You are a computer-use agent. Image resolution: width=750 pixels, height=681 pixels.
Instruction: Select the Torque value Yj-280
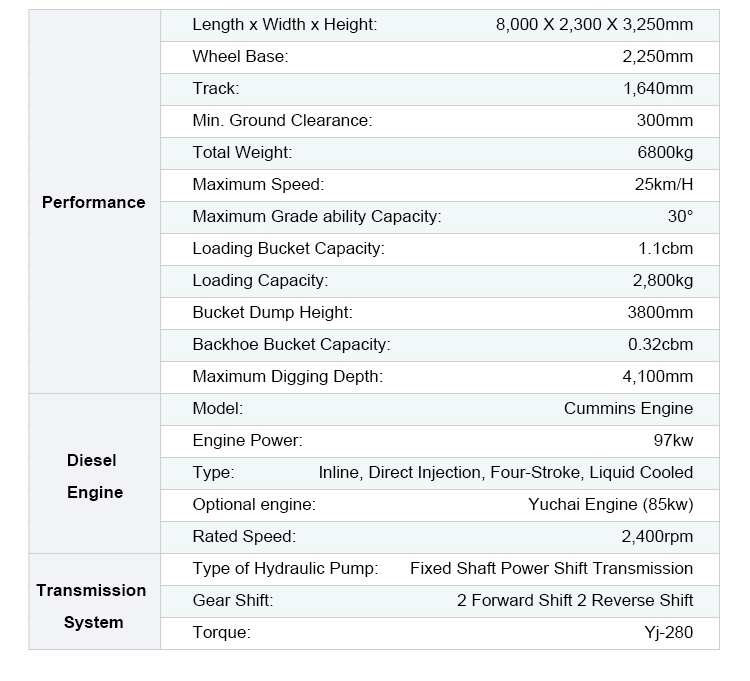pos(669,633)
